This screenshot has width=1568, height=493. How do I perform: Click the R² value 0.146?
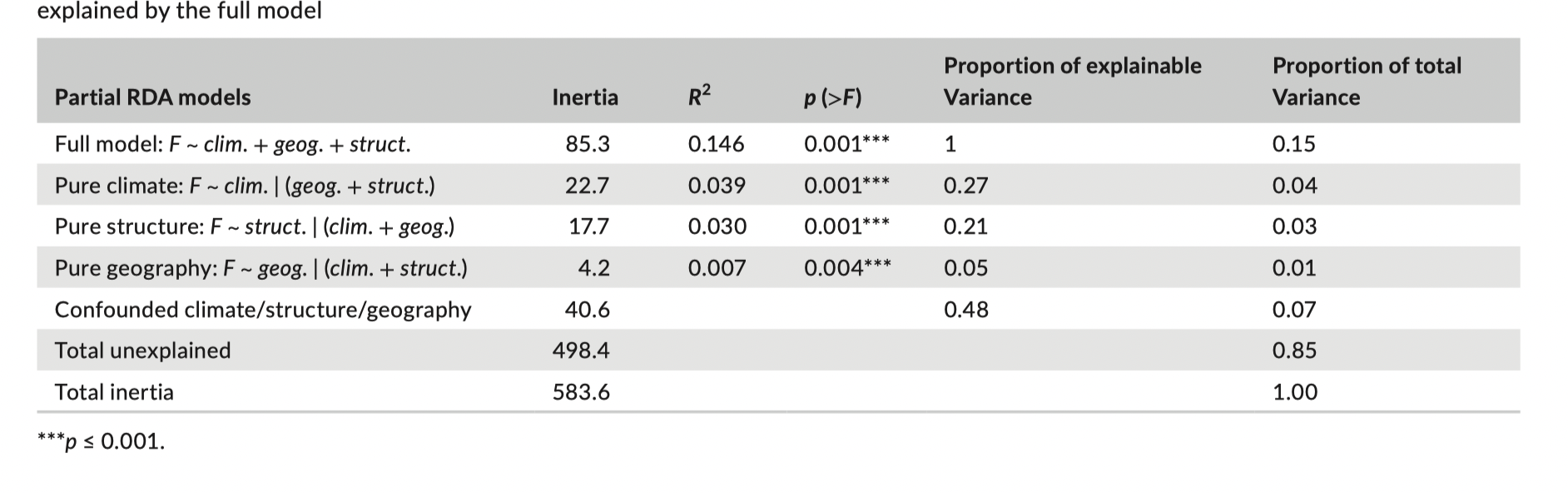point(716,144)
